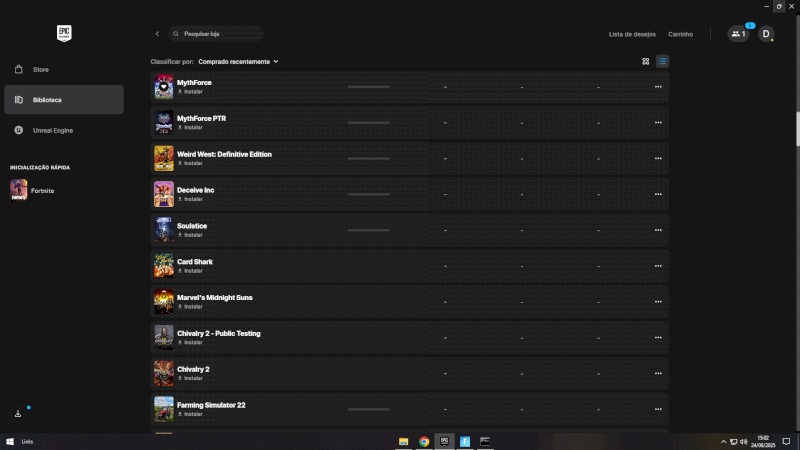
Task: Click the Epic Games logo
Action: pyautogui.click(x=65, y=33)
